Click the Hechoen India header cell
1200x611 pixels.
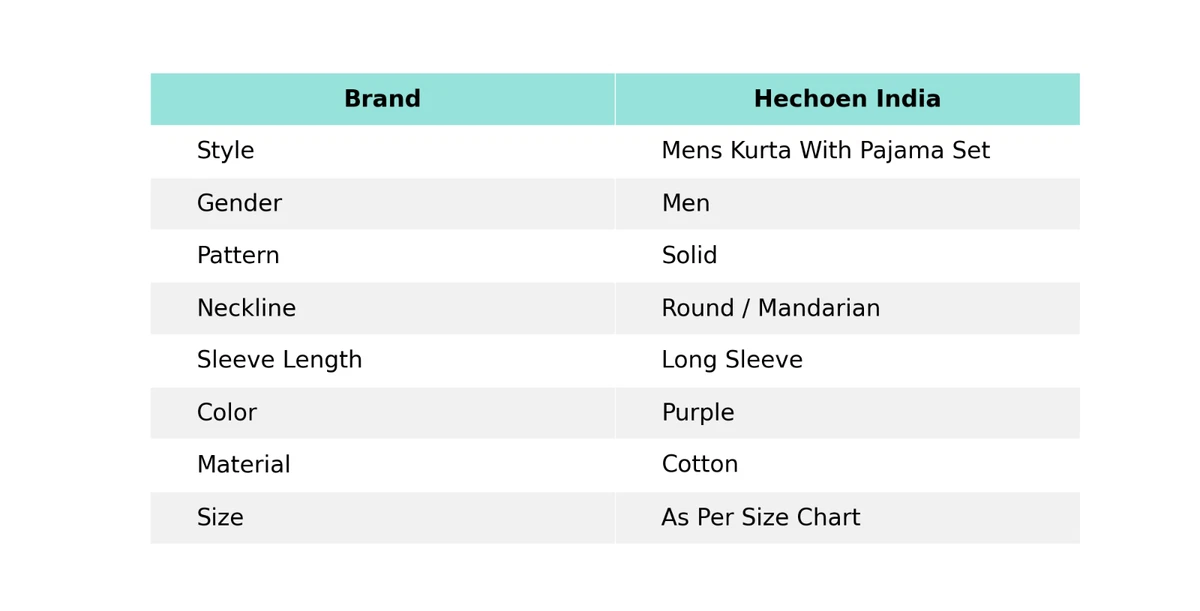pyautogui.click(x=848, y=99)
